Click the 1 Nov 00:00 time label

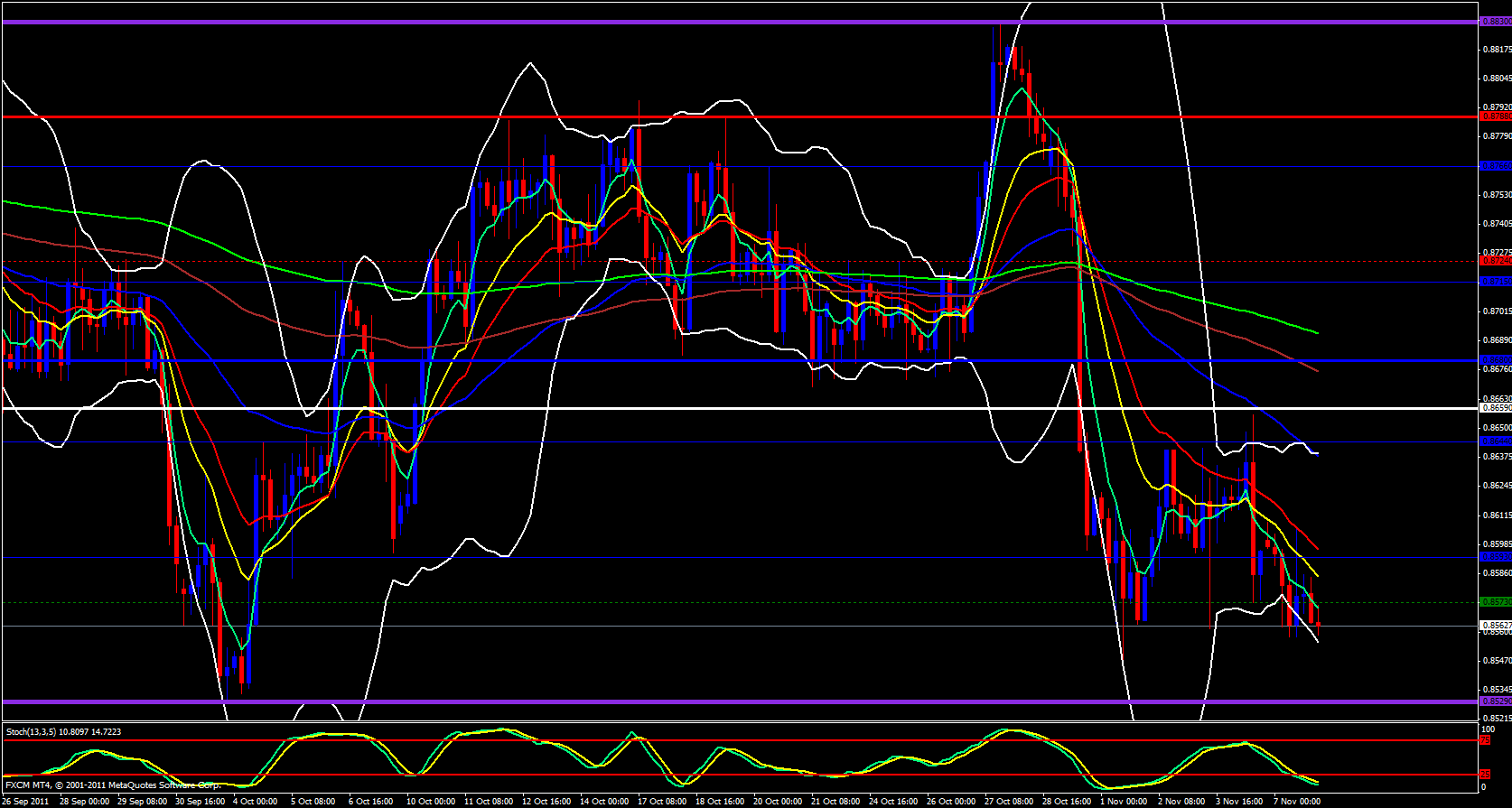(x=1125, y=802)
